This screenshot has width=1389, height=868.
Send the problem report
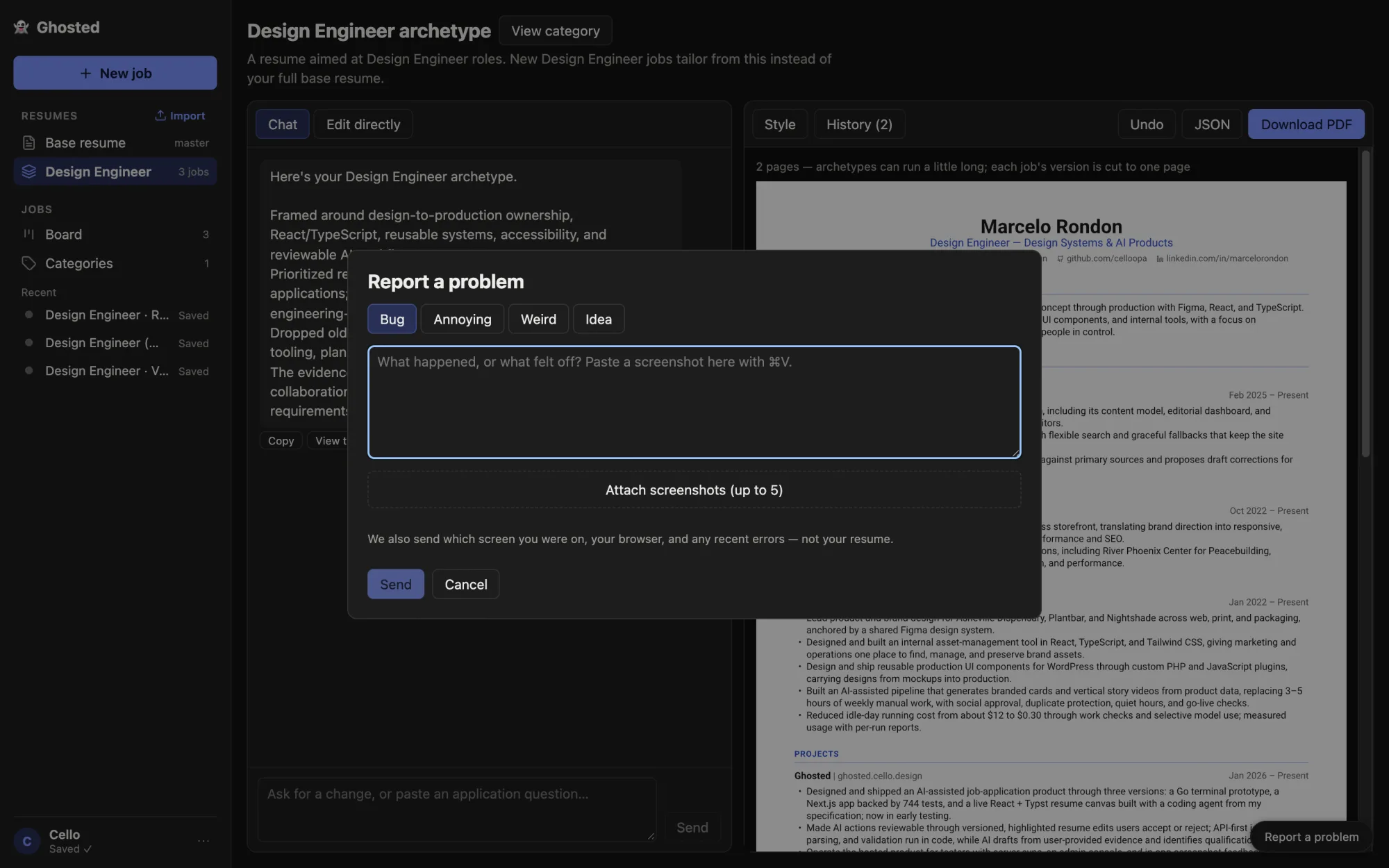tap(396, 584)
